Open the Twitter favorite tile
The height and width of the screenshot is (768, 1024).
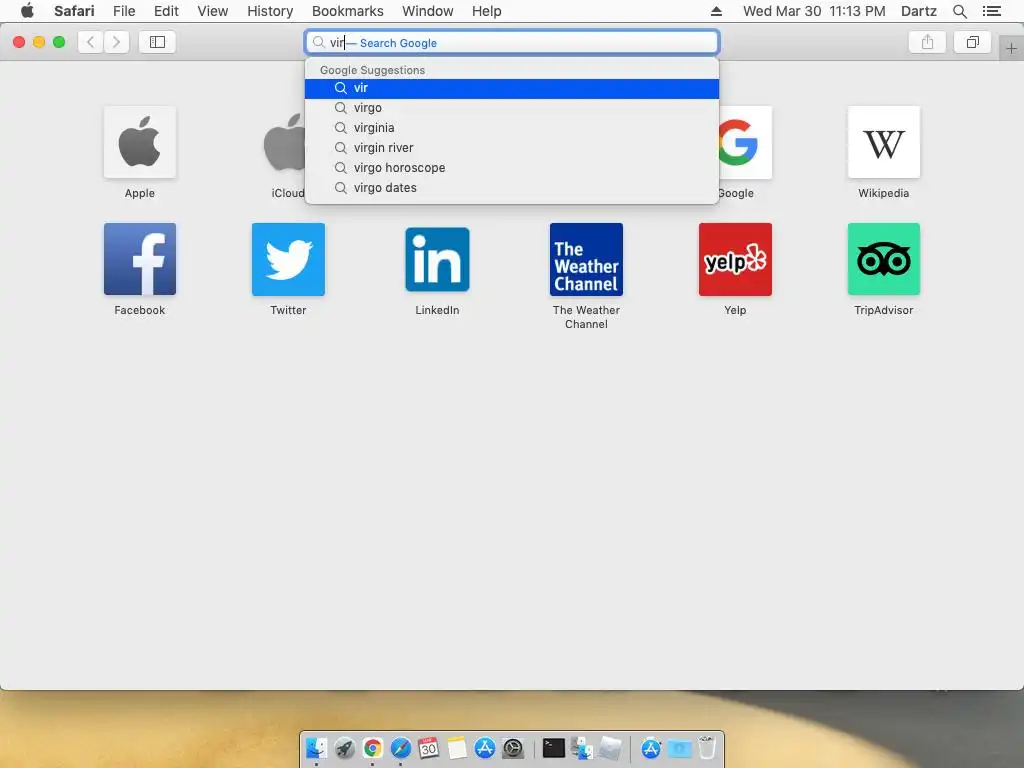pos(288,259)
